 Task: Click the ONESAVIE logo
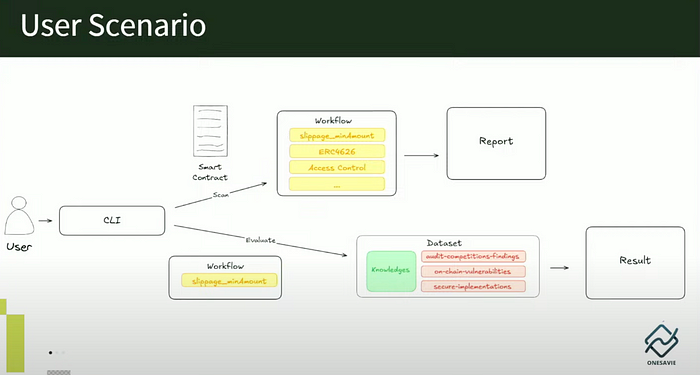(661, 344)
